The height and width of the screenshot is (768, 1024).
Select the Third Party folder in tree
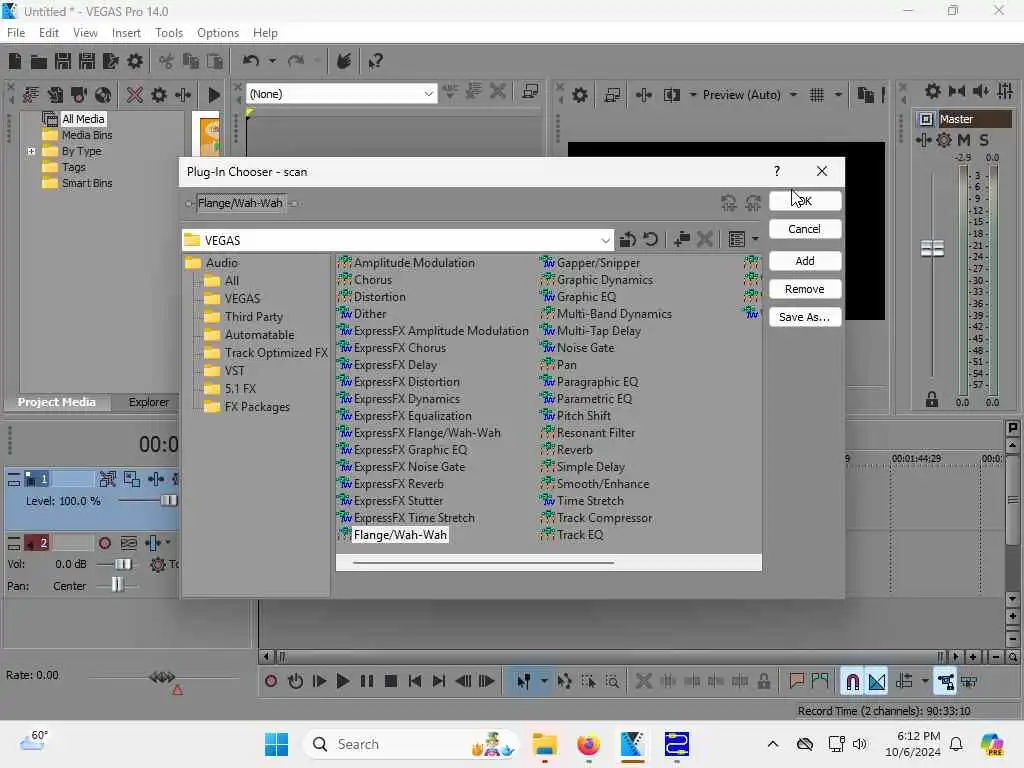[x=253, y=317]
